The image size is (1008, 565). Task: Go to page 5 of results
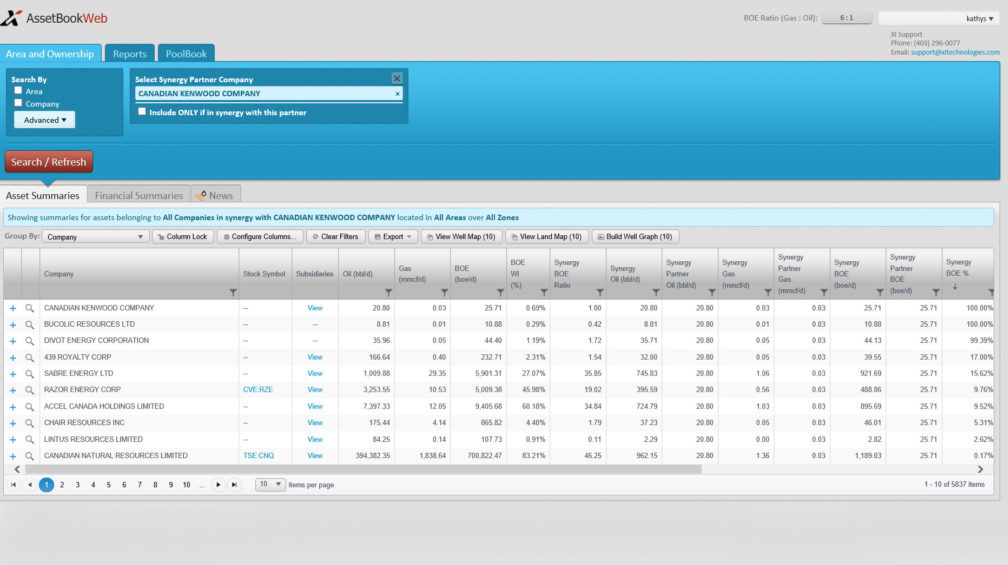[x=109, y=485]
